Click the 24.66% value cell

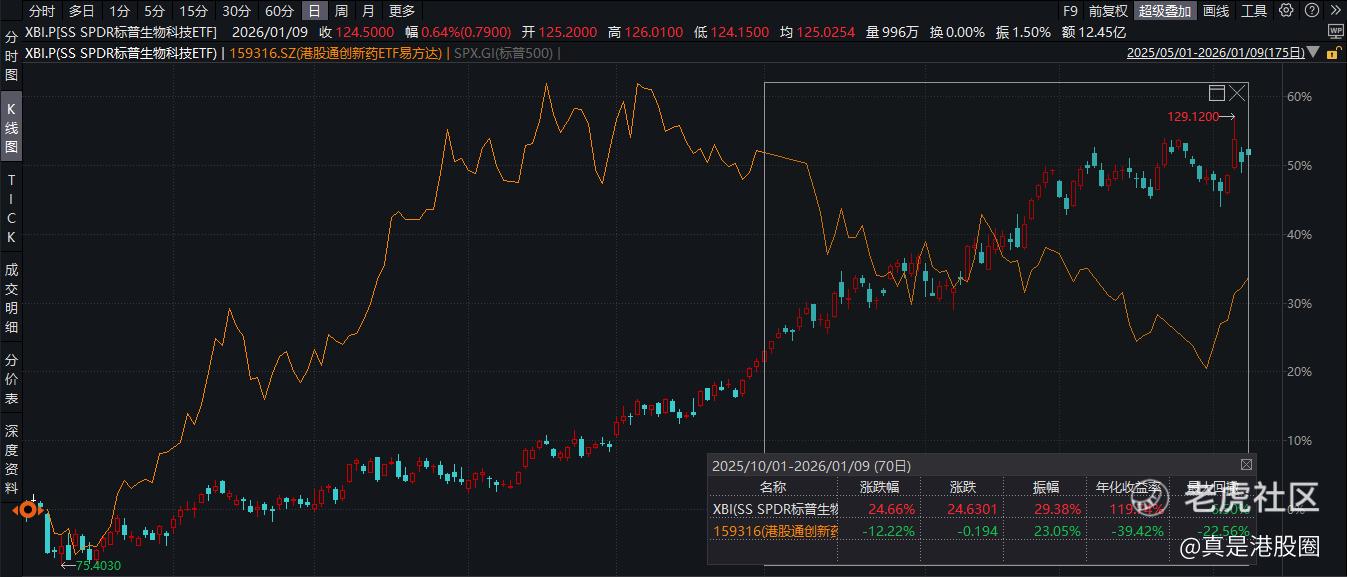pos(892,509)
